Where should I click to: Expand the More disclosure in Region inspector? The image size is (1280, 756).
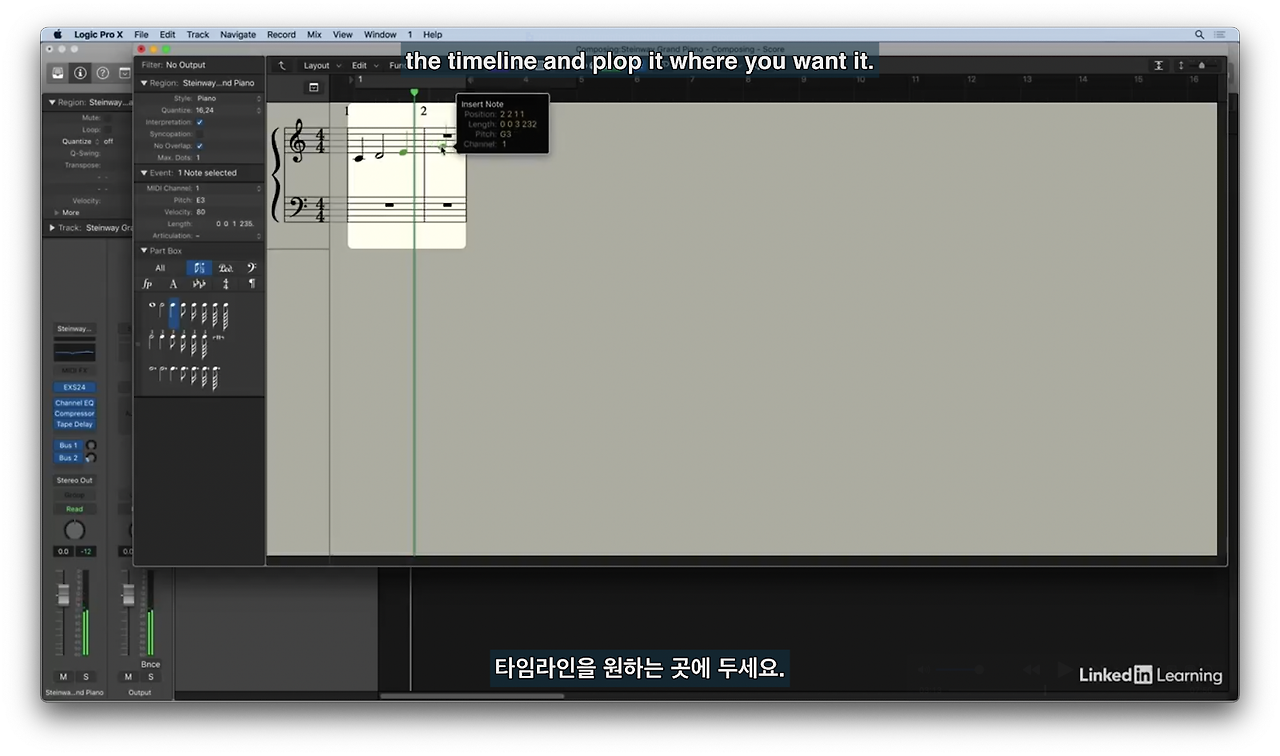pyautogui.click(x=56, y=213)
